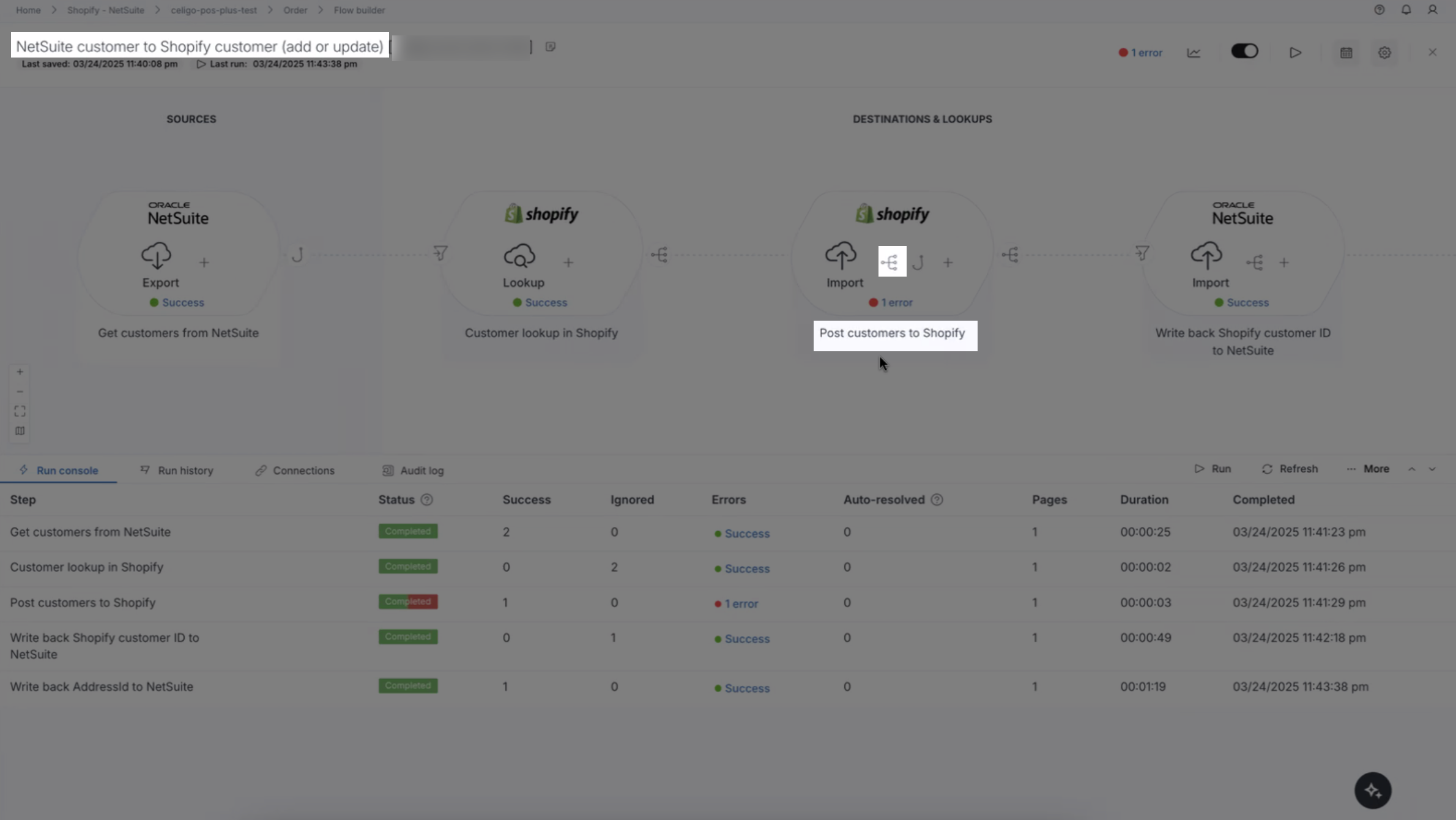Open the hook icon on Shopify Import
This screenshot has height=820, width=1456.
918,263
